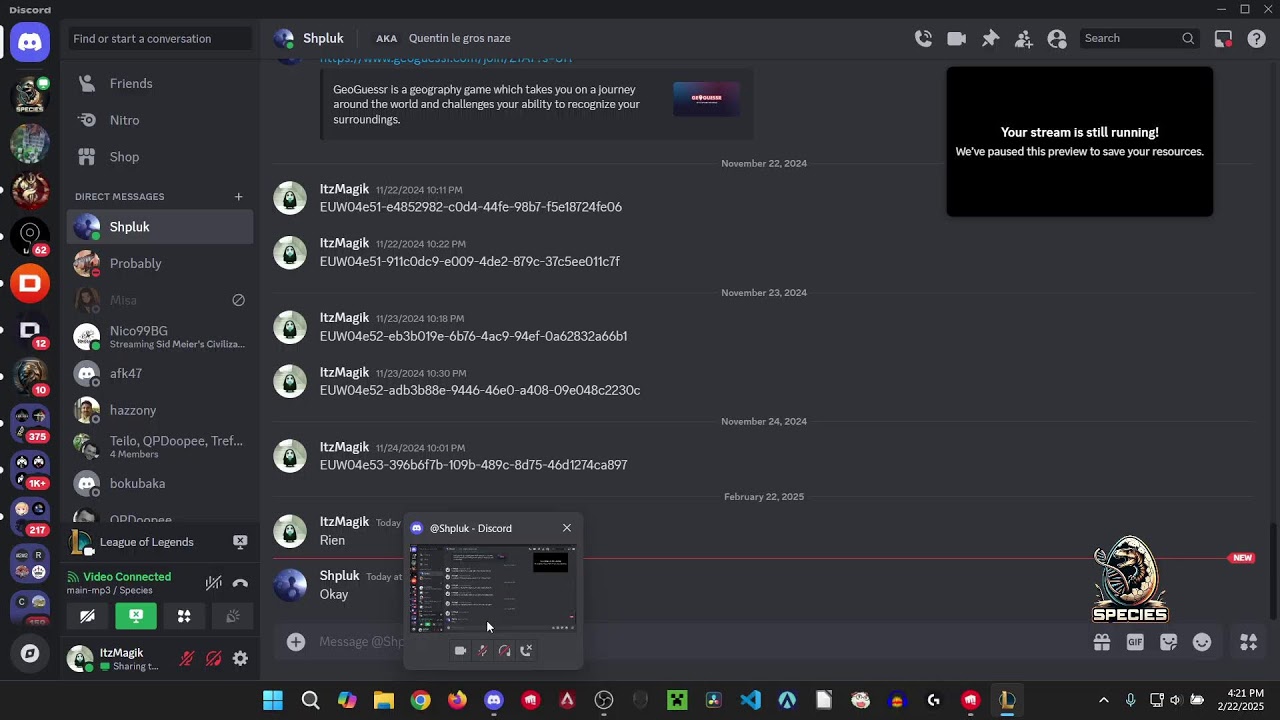This screenshot has height=720, width=1280.
Task: Toggle deafen in the taskbar preview toolbar
Action: (x=504, y=651)
